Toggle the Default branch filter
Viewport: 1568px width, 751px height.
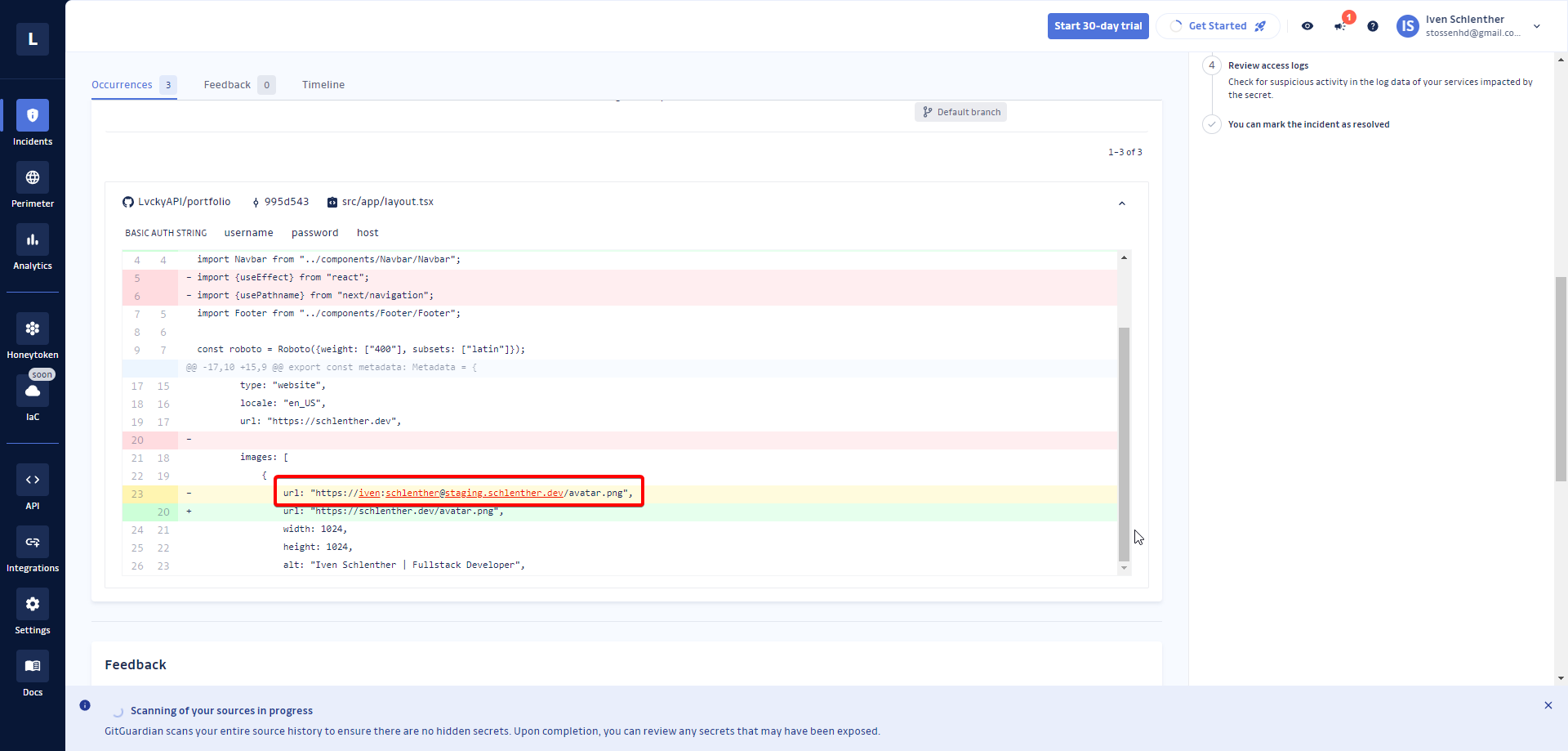[x=960, y=112]
